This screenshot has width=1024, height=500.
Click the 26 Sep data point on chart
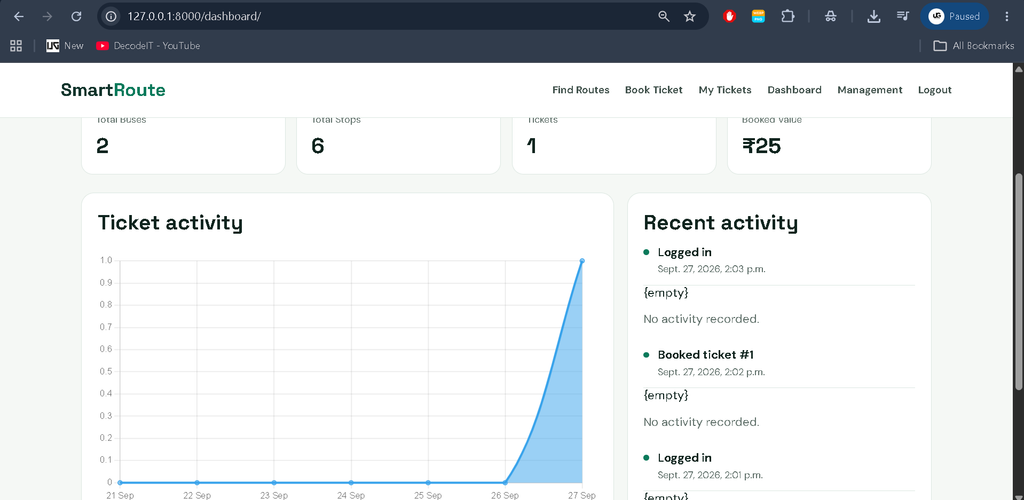pos(505,482)
